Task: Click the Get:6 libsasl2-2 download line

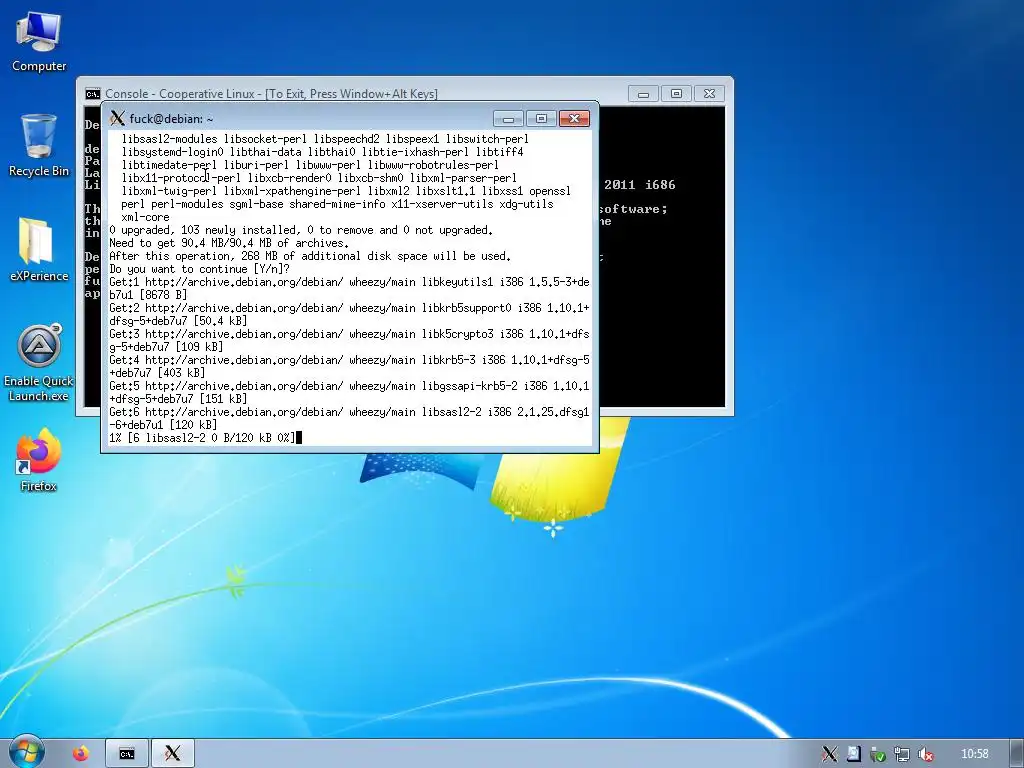Action: (349, 419)
